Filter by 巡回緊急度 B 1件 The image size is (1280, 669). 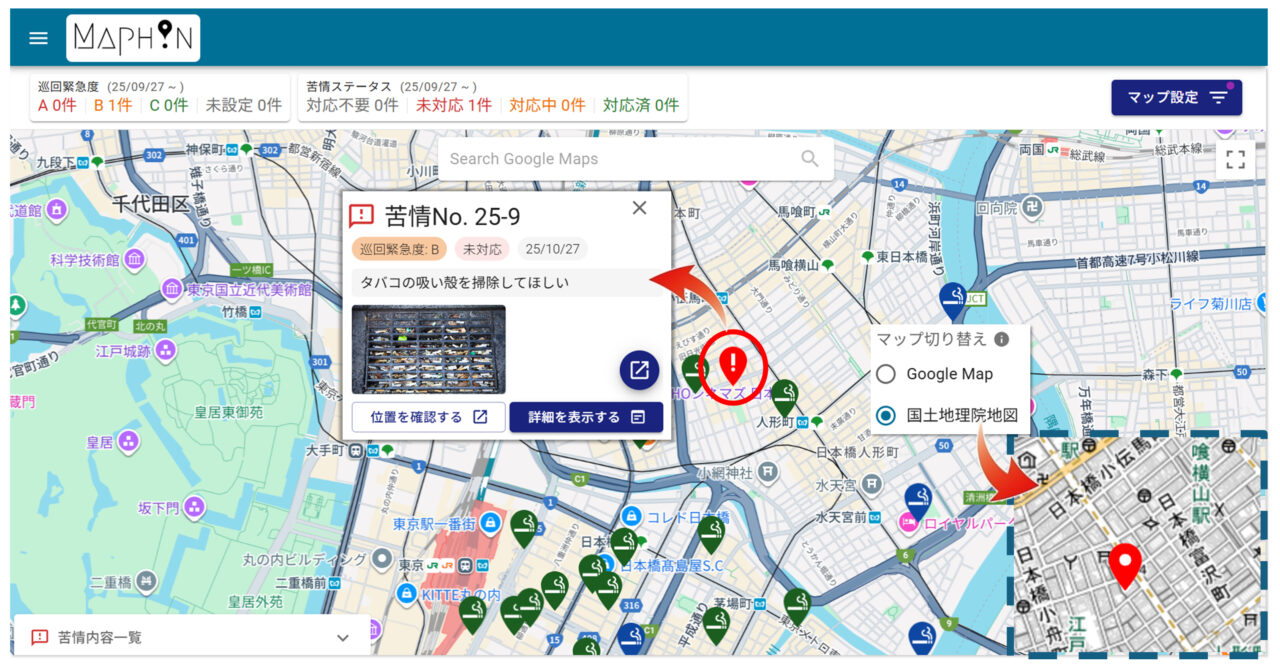tap(112, 105)
